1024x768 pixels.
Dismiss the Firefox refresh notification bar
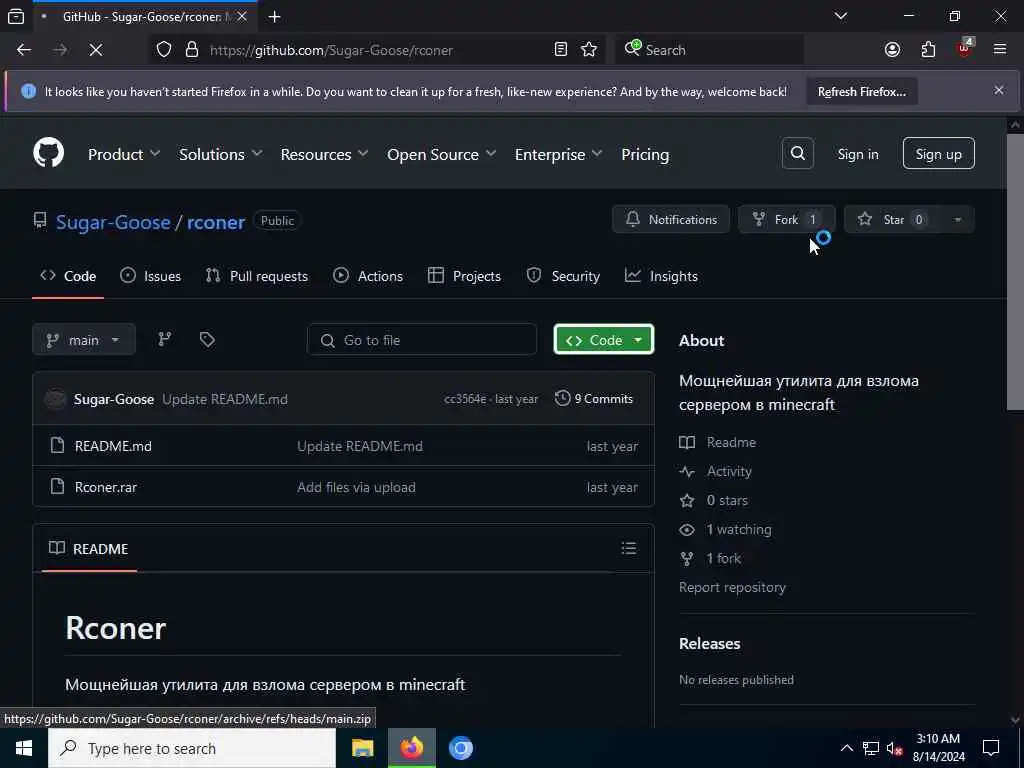coord(999,91)
